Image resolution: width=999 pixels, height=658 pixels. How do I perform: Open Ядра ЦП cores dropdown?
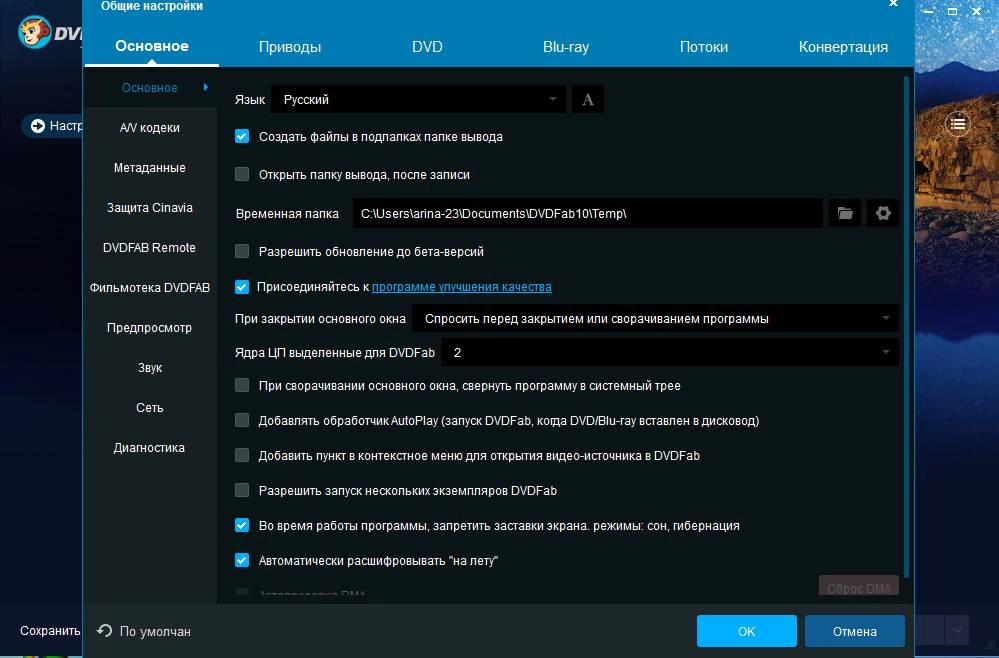point(670,352)
